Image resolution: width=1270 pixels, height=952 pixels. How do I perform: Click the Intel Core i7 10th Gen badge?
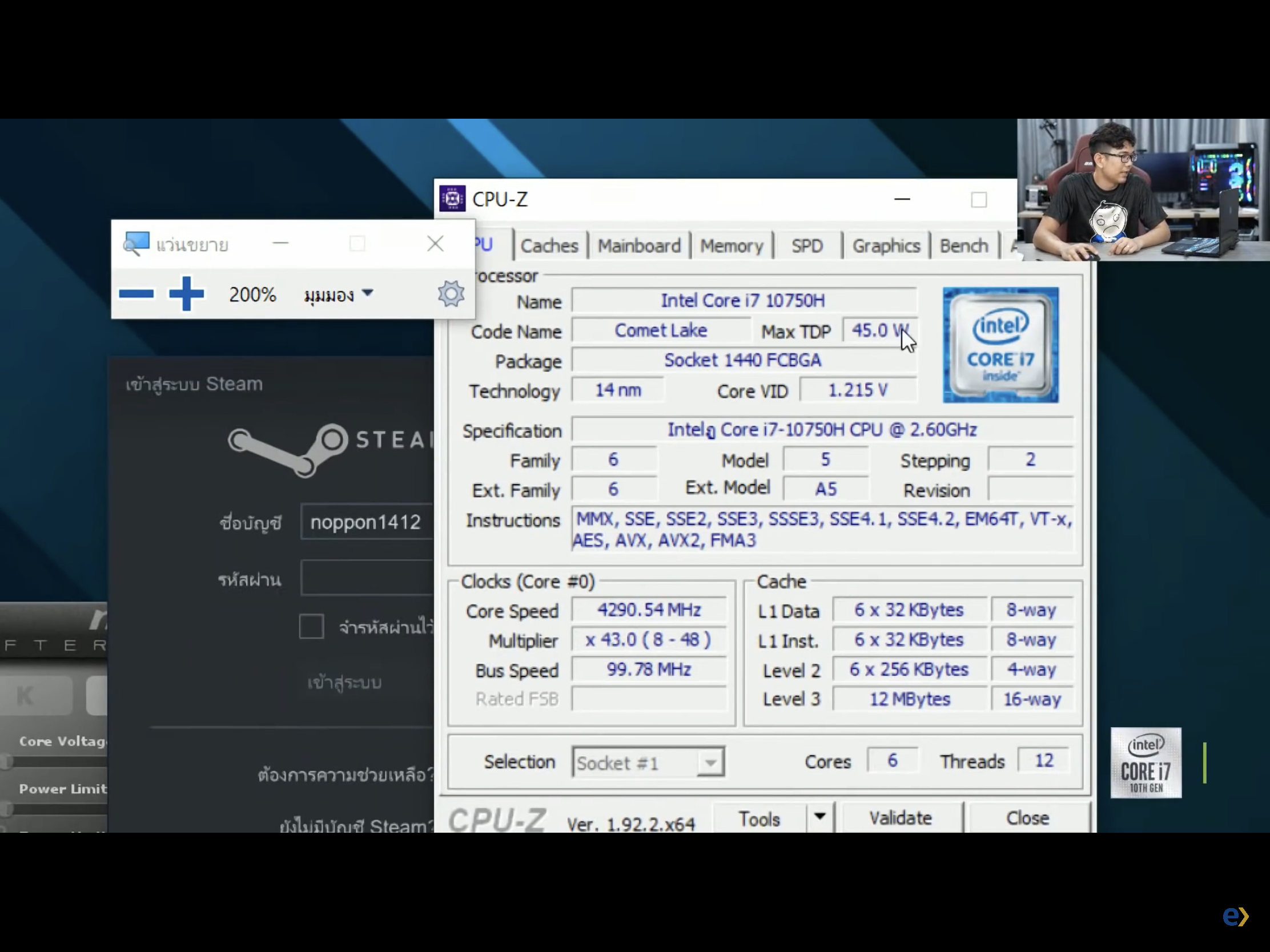(1146, 763)
